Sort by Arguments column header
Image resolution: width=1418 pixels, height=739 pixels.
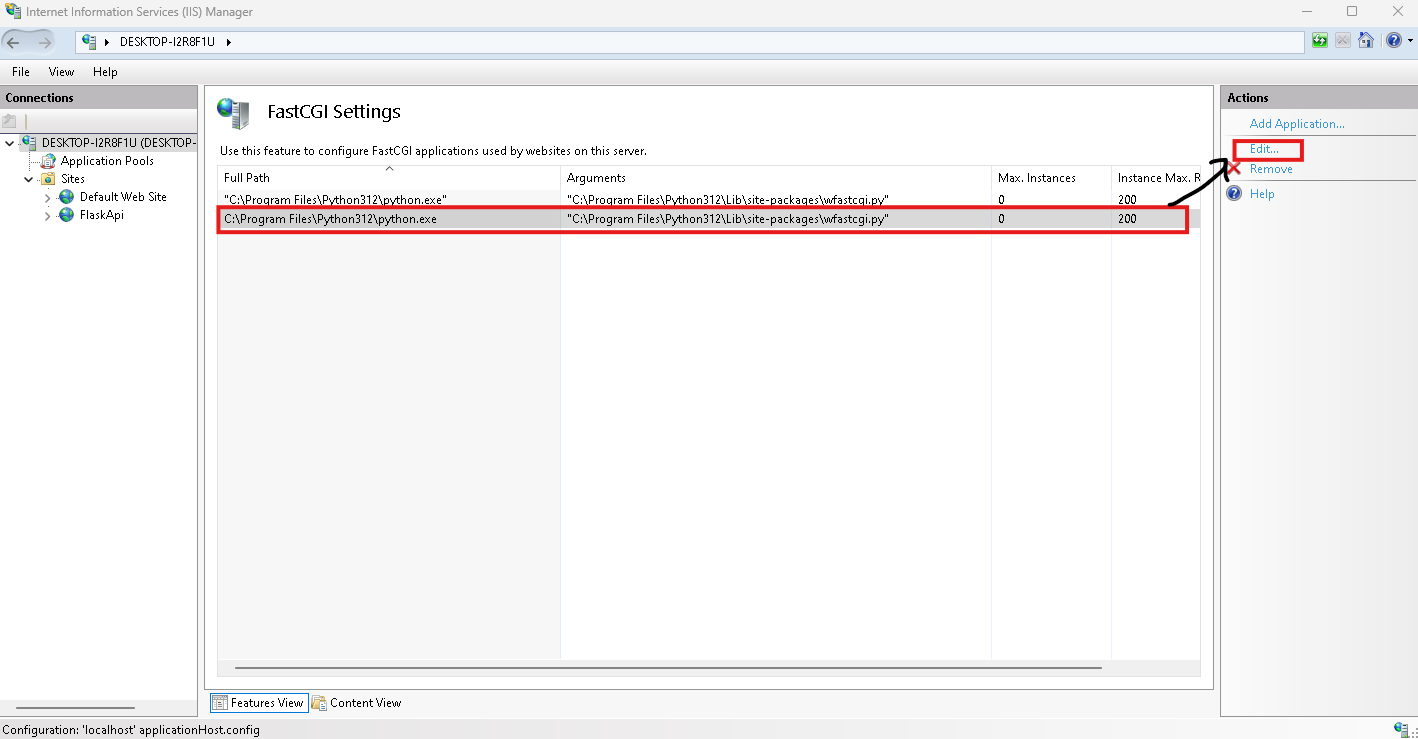776,177
